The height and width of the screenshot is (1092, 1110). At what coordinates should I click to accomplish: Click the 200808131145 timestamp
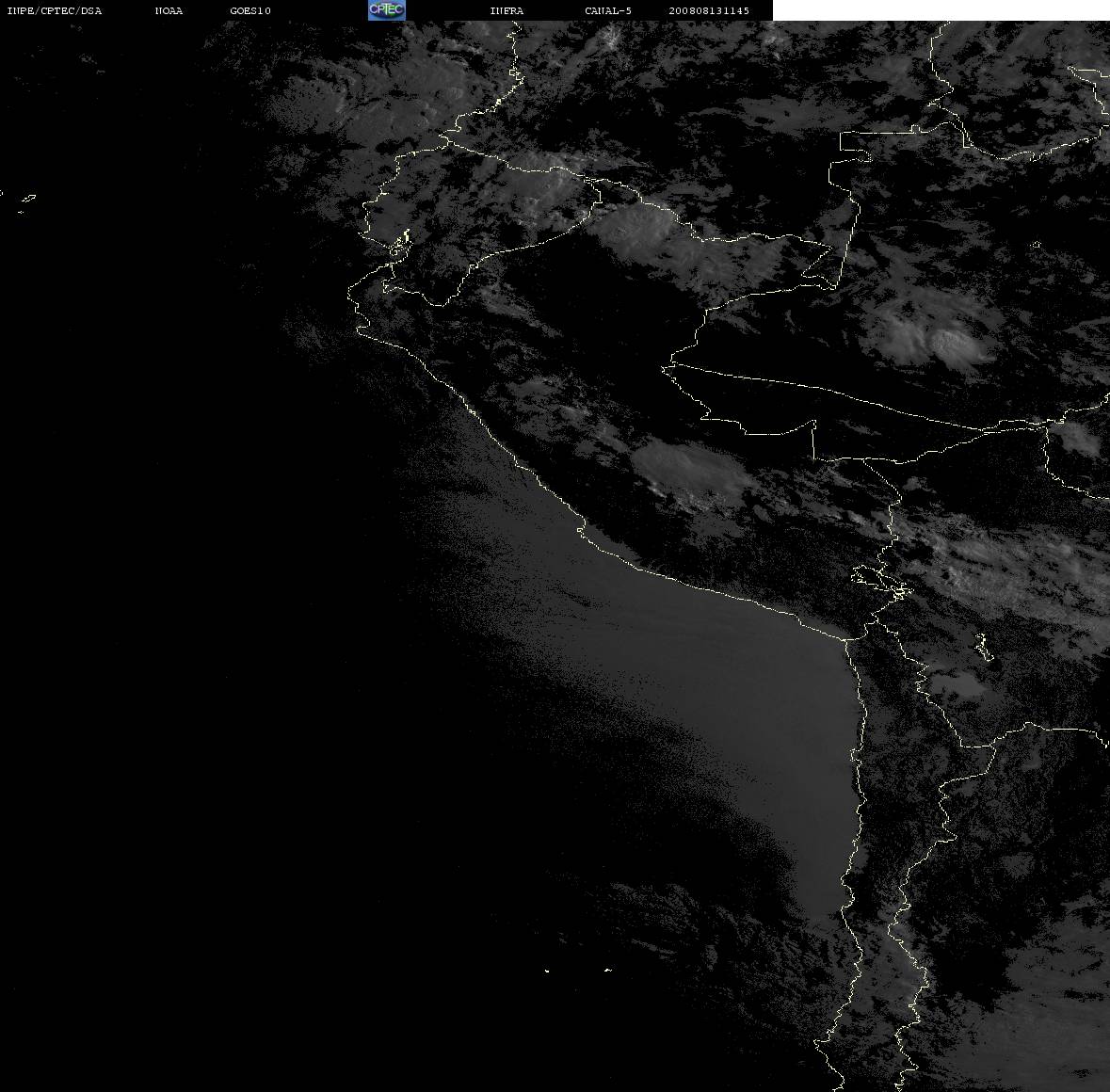[709, 10]
